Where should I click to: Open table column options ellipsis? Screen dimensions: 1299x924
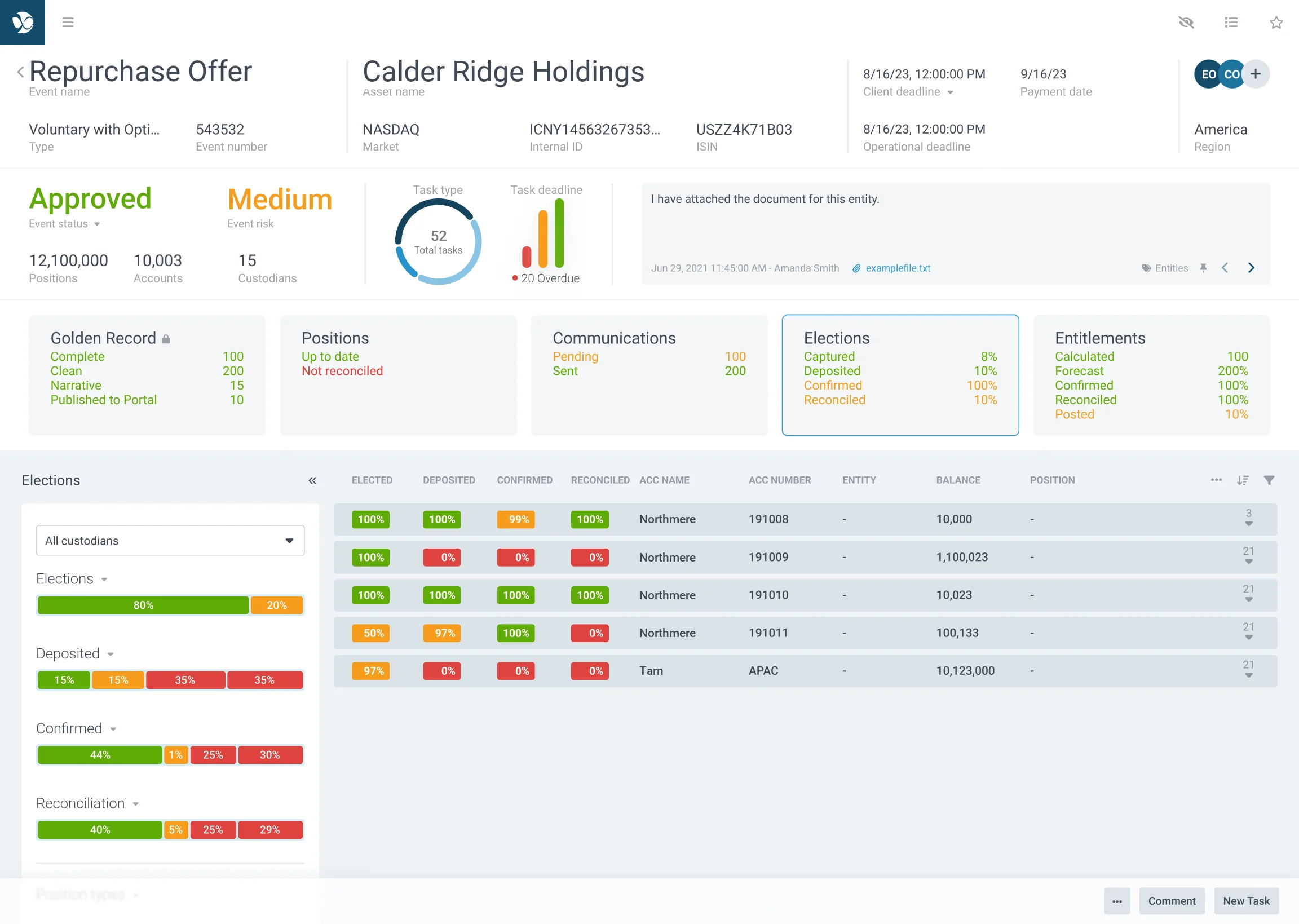coord(1216,480)
